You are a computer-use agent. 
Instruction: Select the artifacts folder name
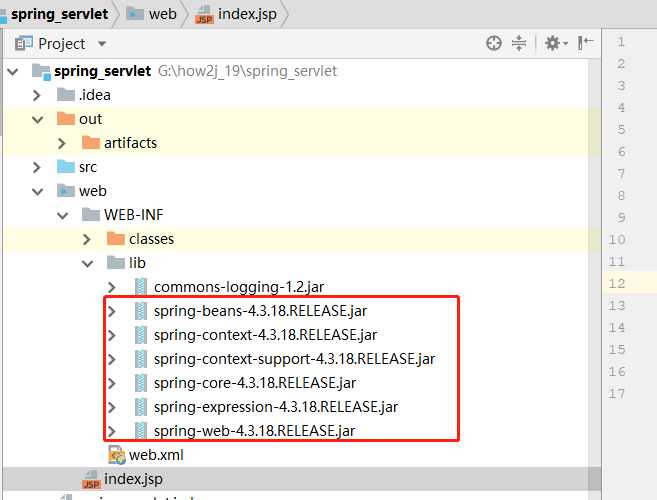[x=130, y=143]
